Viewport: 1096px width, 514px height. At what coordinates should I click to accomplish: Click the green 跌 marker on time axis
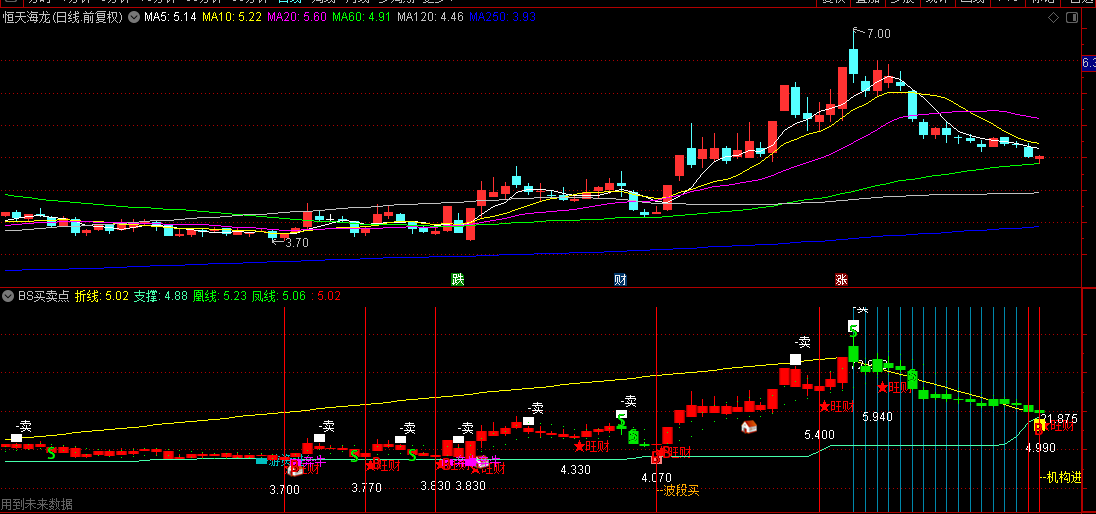tap(457, 280)
